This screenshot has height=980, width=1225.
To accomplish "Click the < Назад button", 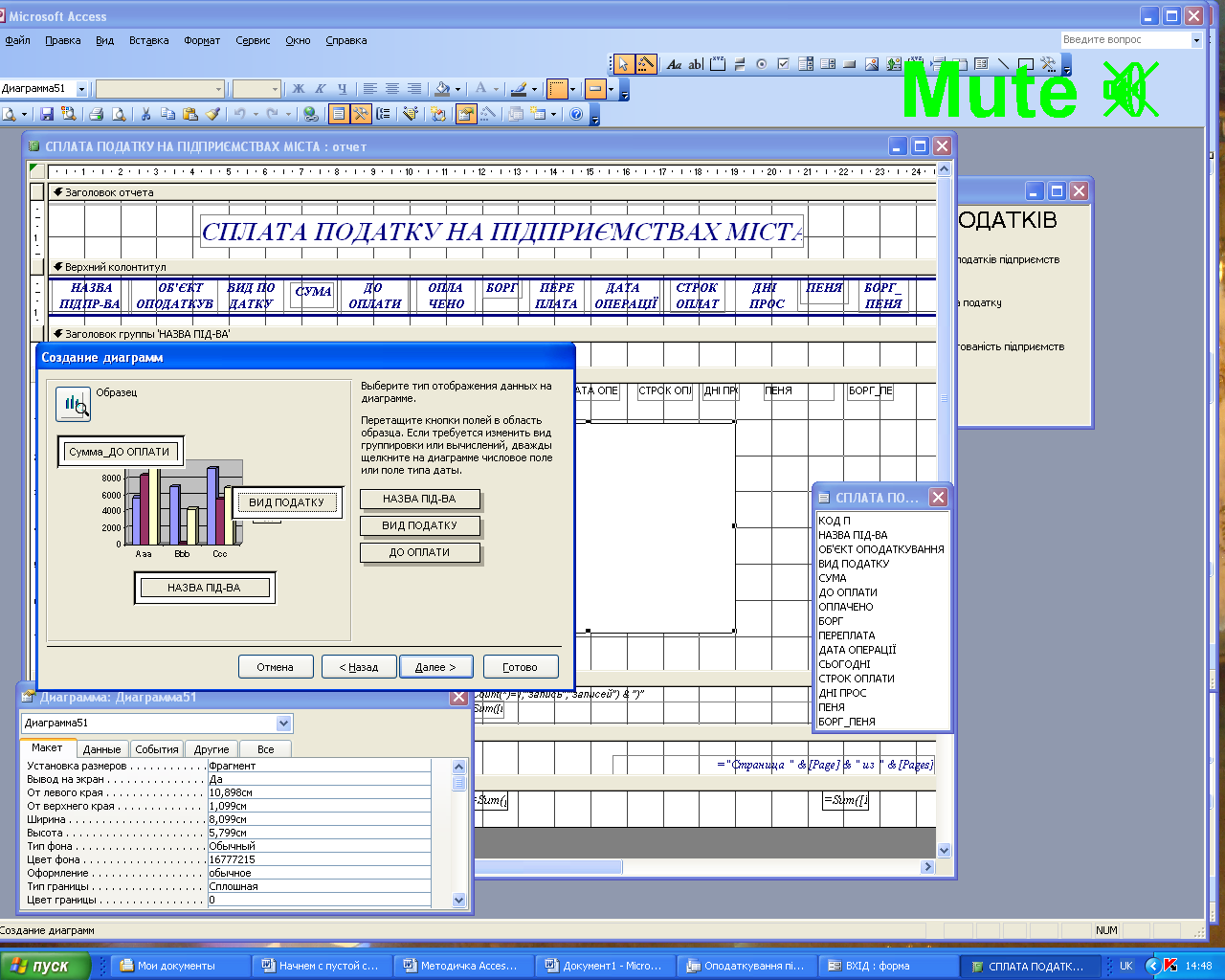I will click(358, 667).
